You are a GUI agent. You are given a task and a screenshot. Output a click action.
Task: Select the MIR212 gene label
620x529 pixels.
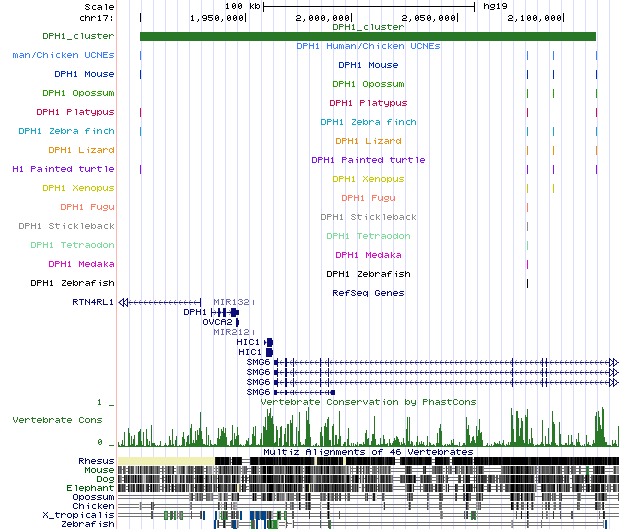[x=230, y=332]
